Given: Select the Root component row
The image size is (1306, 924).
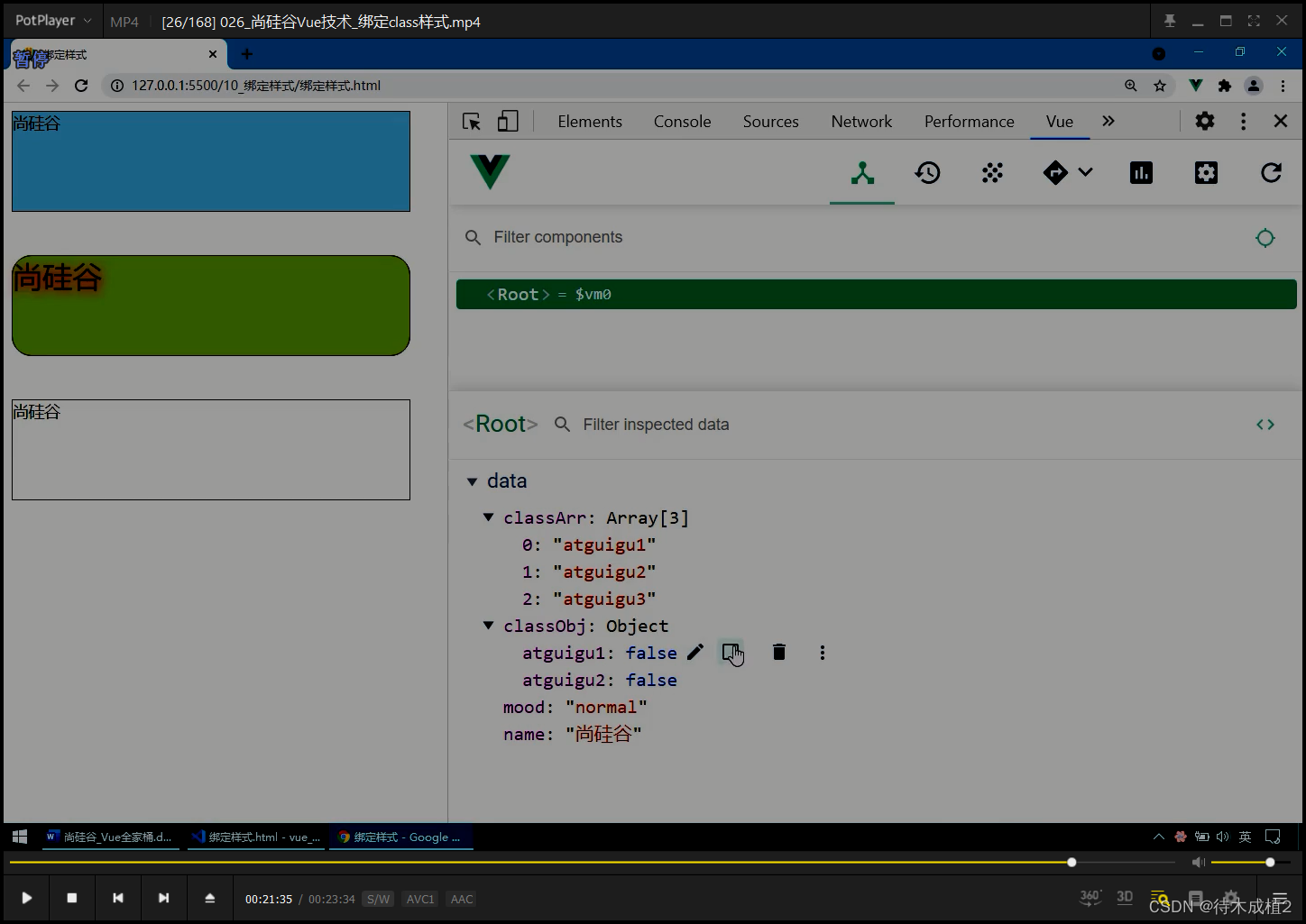Looking at the screenshot, I should (x=877, y=295).
